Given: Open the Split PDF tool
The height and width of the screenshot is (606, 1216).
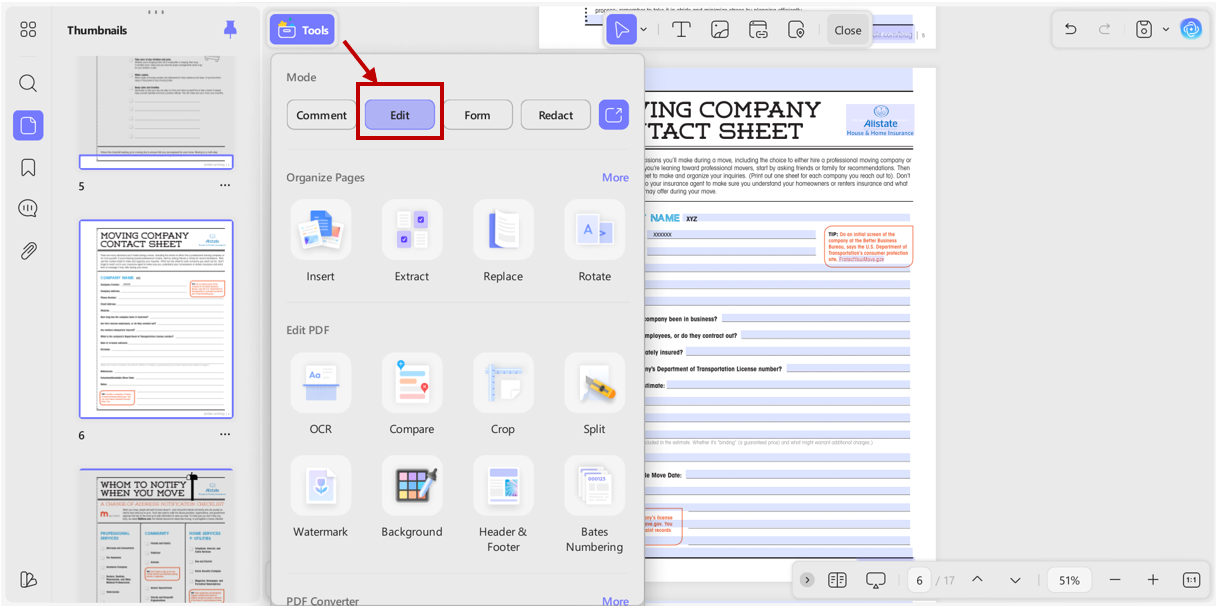Looking at the screenshot, I should click(x=594, y=395).
